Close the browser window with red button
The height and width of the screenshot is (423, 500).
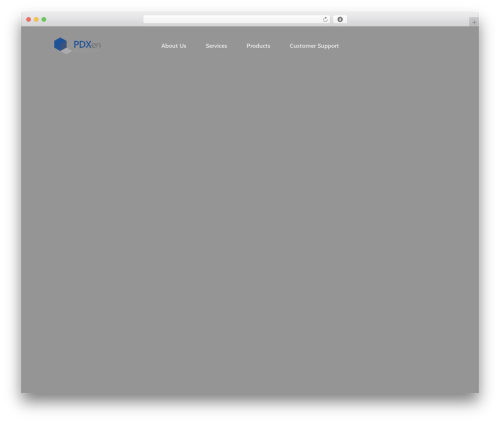click(x=29, y=19)
